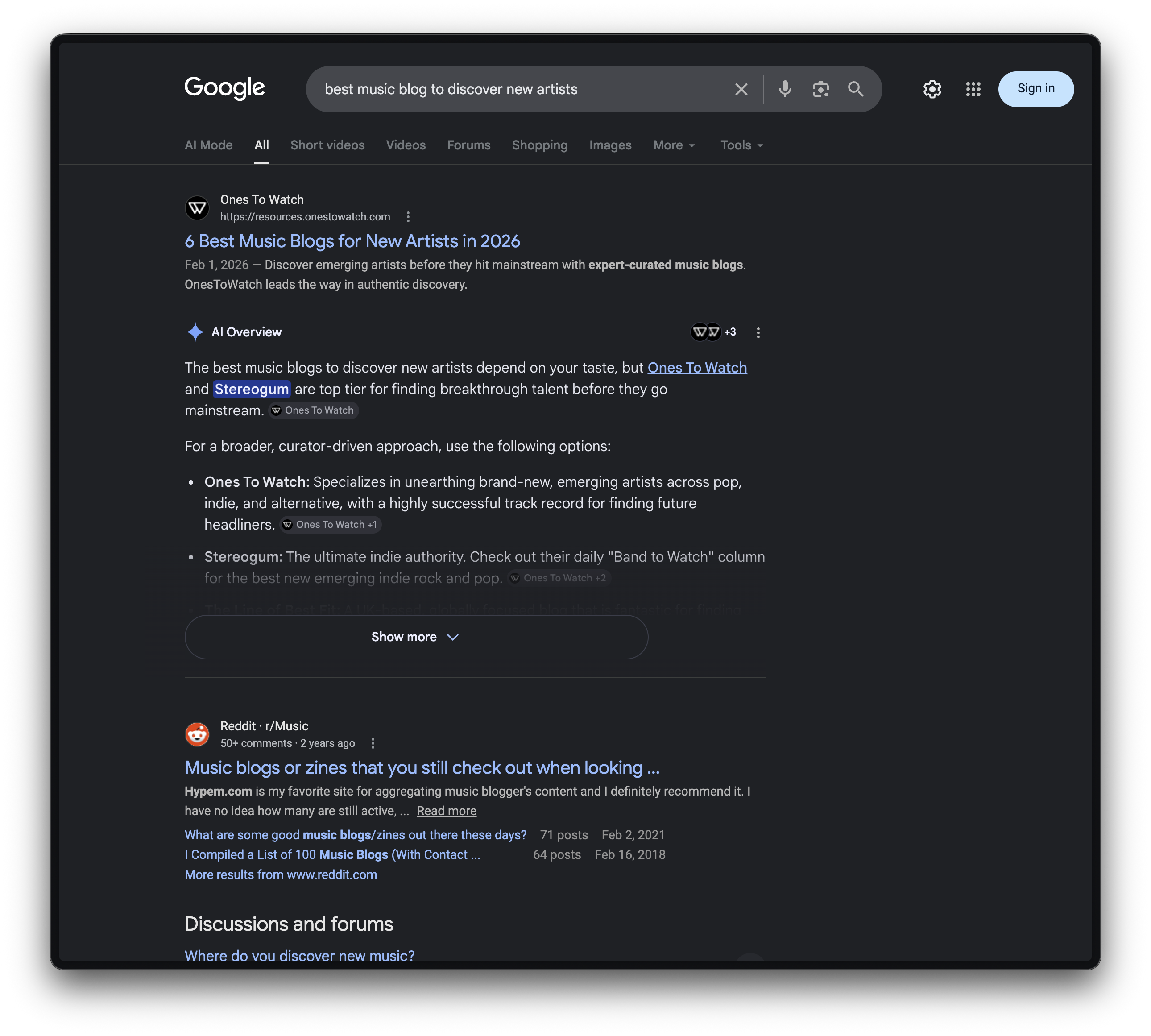Viewport: 1151px width, 1036px height.
Task: Click the bold 'Hypem.com' snippet text
Action: [218, 791]
